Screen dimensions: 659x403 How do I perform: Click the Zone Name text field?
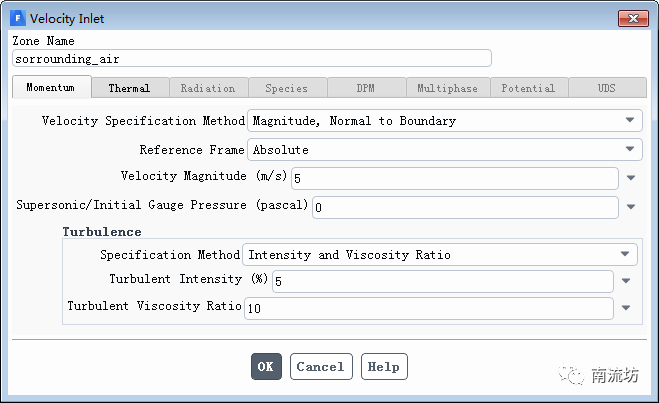coord(251,59)
